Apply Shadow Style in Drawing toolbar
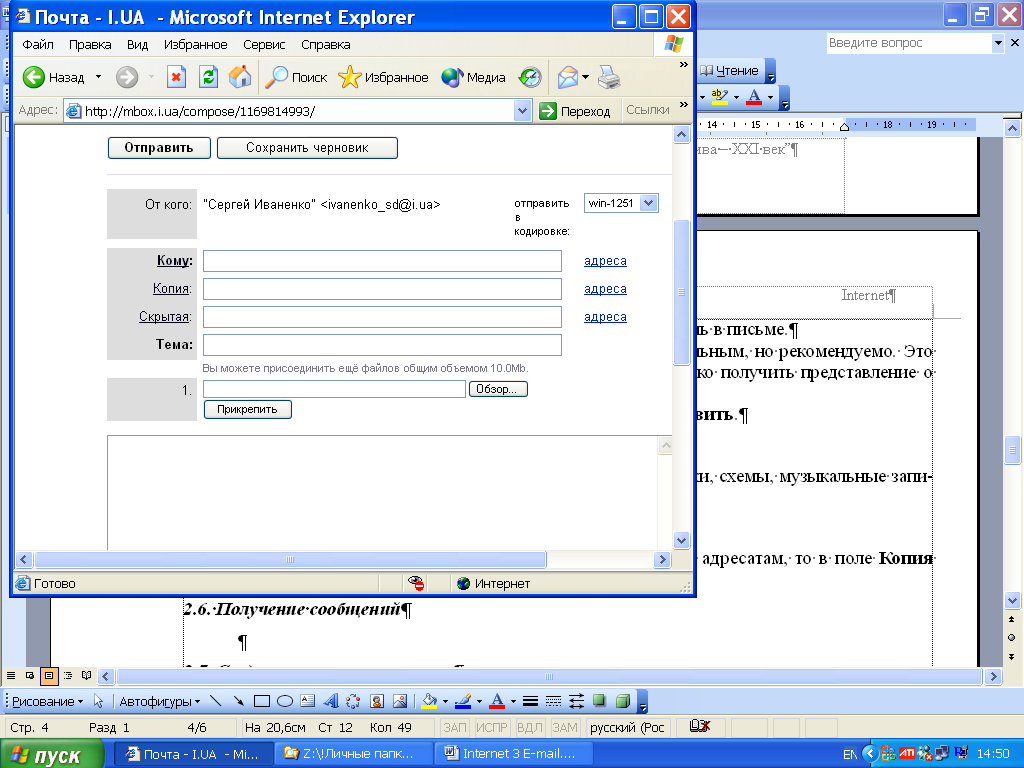The width and height of the screenshot is (1024, 768). (599, 701)
